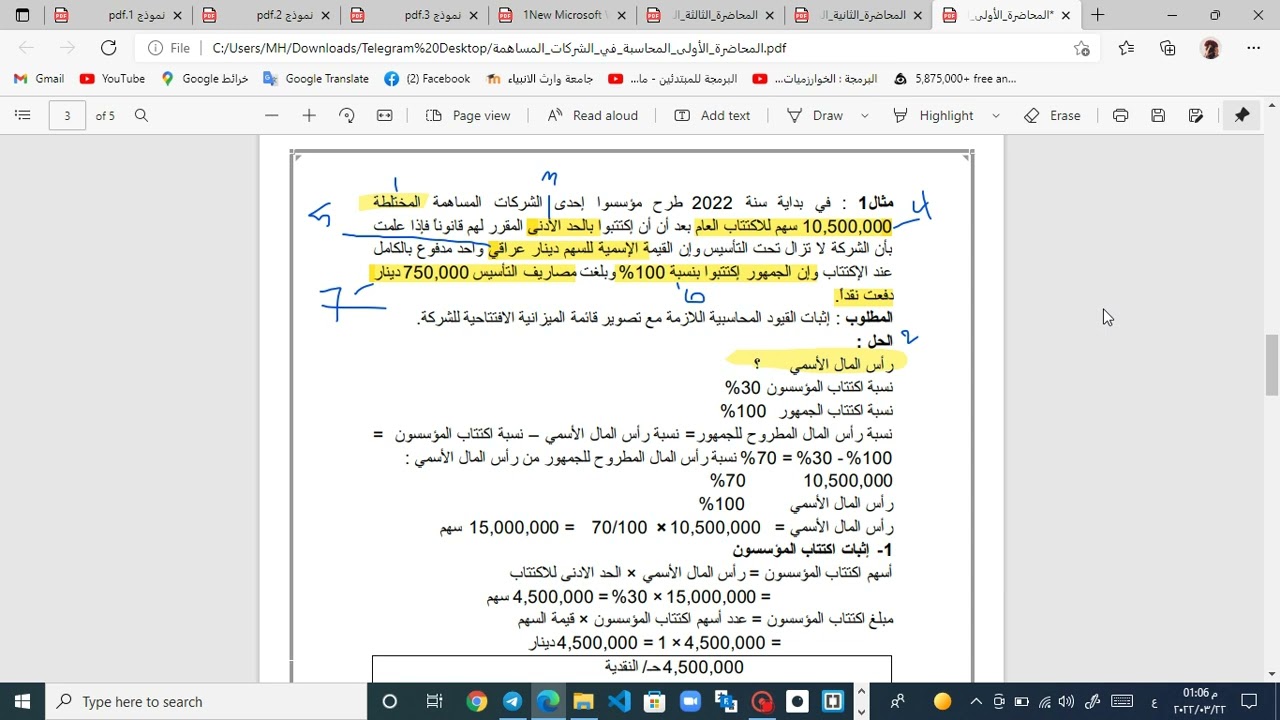Open the Google خرائط bookmark
The height and width of the screenshot is (720, 1280).
[x=204, y=79]
